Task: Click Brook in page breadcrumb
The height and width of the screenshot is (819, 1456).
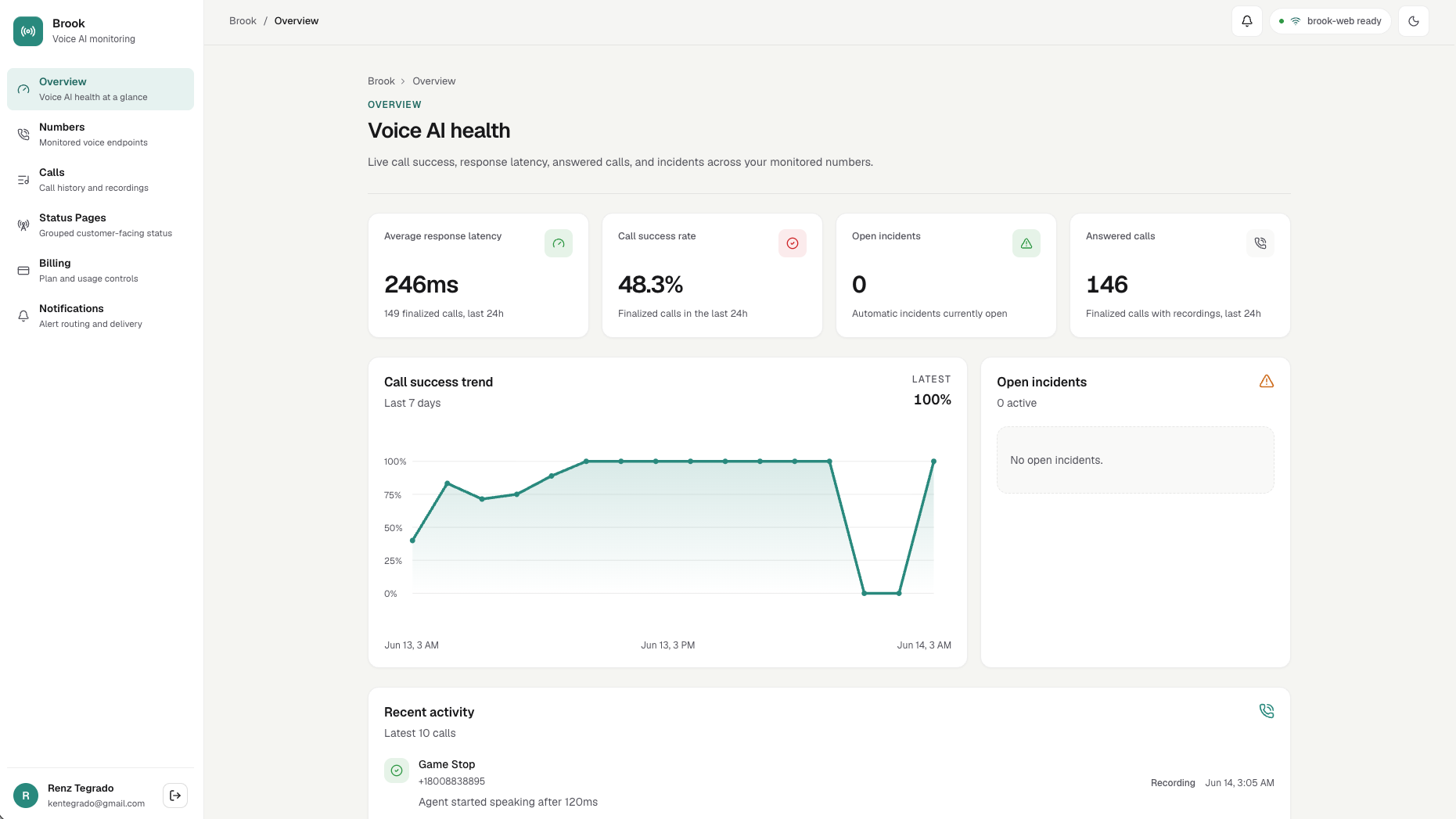Action: pyautogui.click(x=381, y=81)
